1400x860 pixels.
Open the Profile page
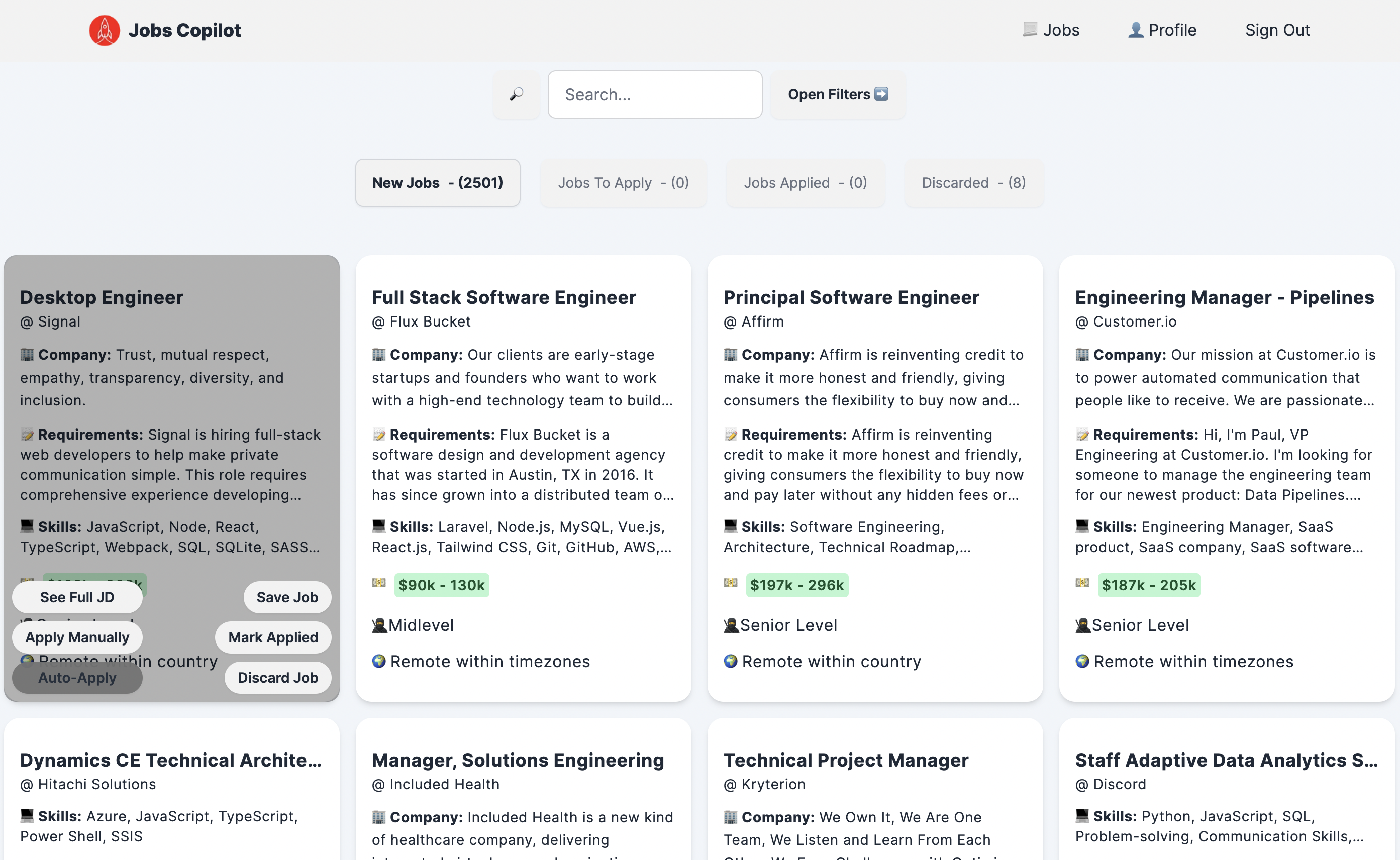pyautogui.click(x=1162, y=30)
